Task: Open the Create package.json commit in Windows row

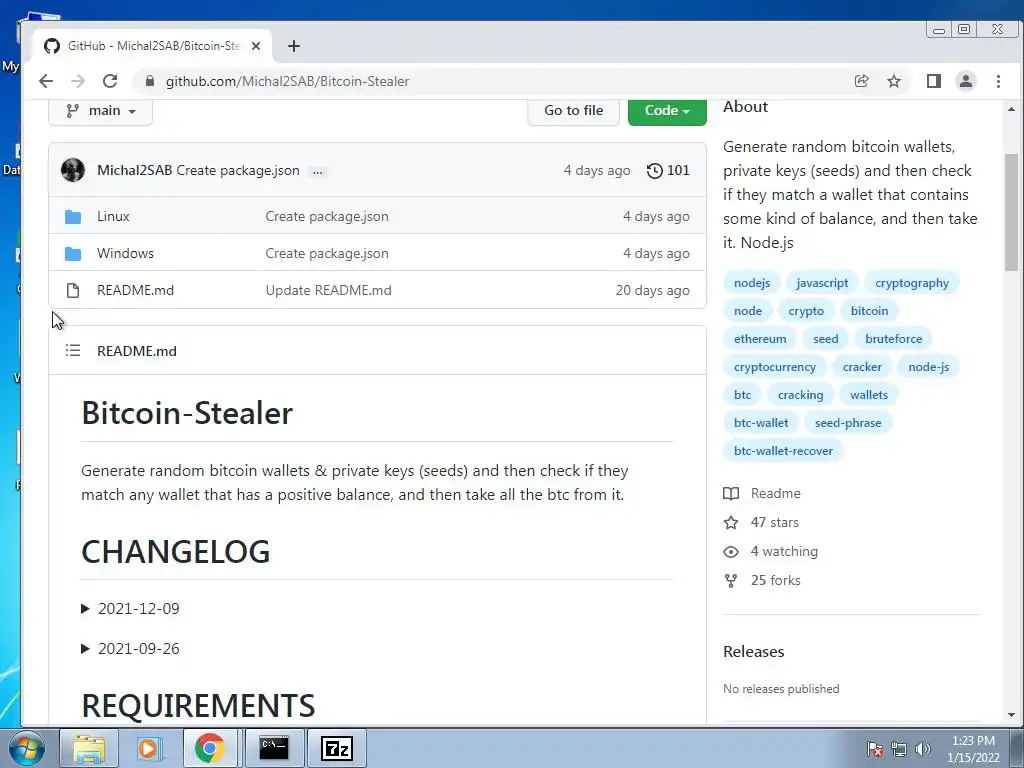Action: (327, 253)
